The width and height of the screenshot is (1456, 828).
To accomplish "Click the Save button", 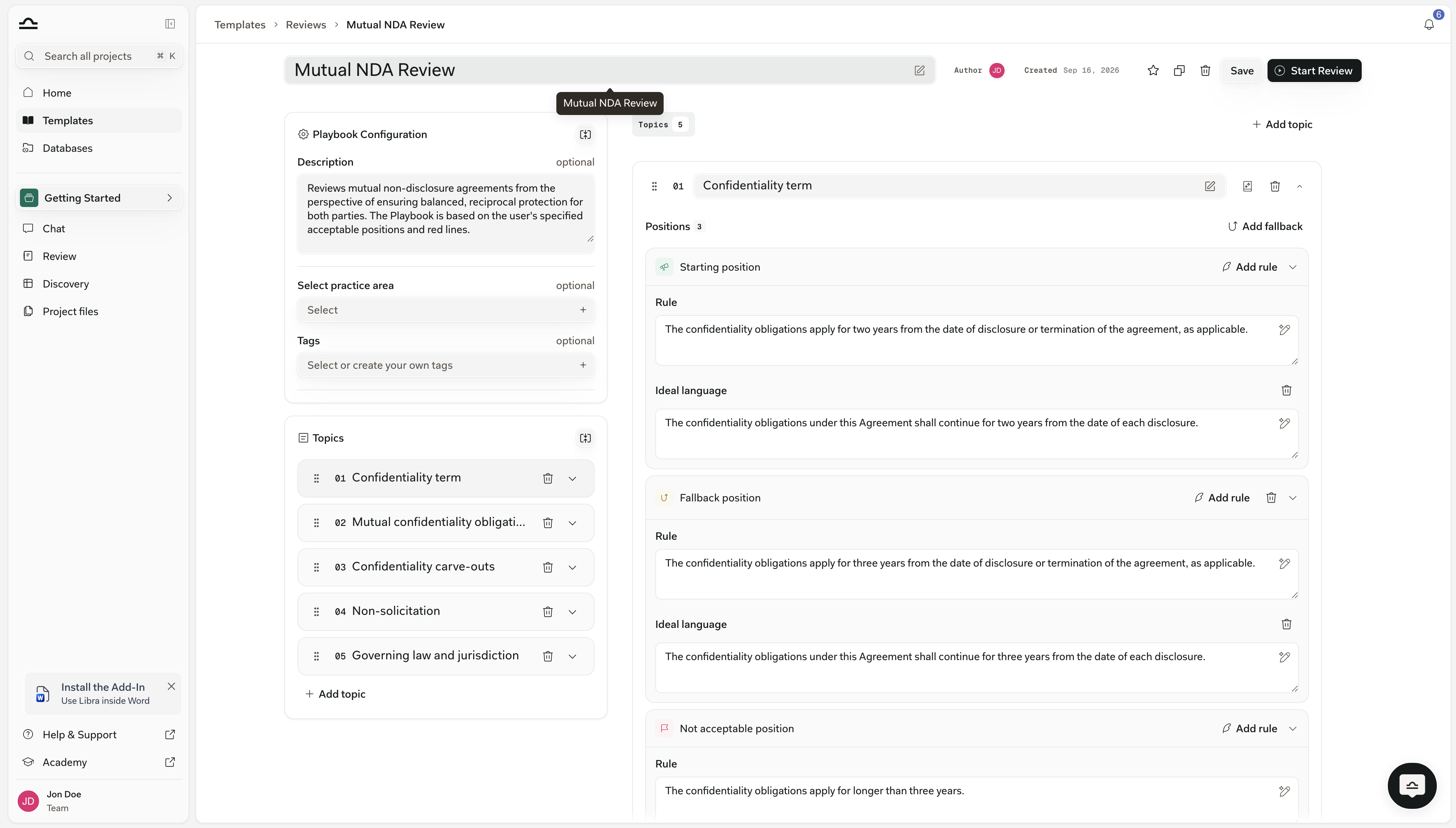I will [x=1242, y=71].
